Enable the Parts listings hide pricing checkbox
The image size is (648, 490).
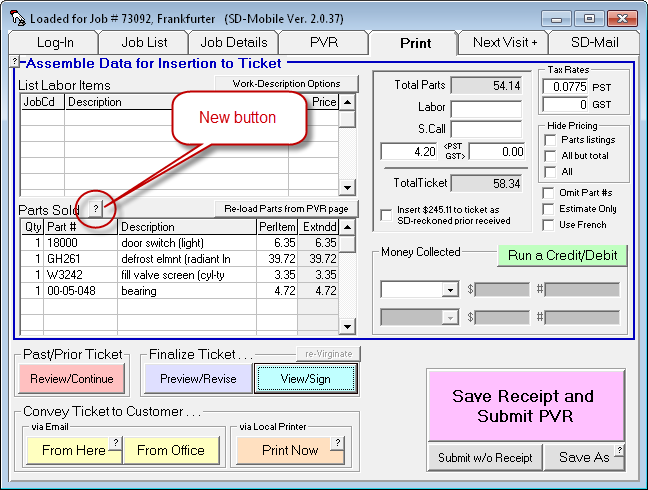point(549,140)
